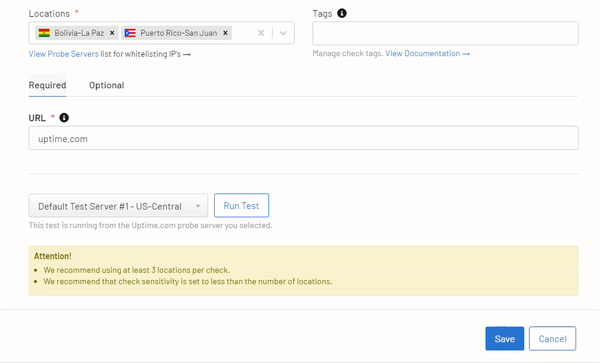Save the check configuration
The height and width of the screenshot is (363, 600).
(x=504, y=339)
